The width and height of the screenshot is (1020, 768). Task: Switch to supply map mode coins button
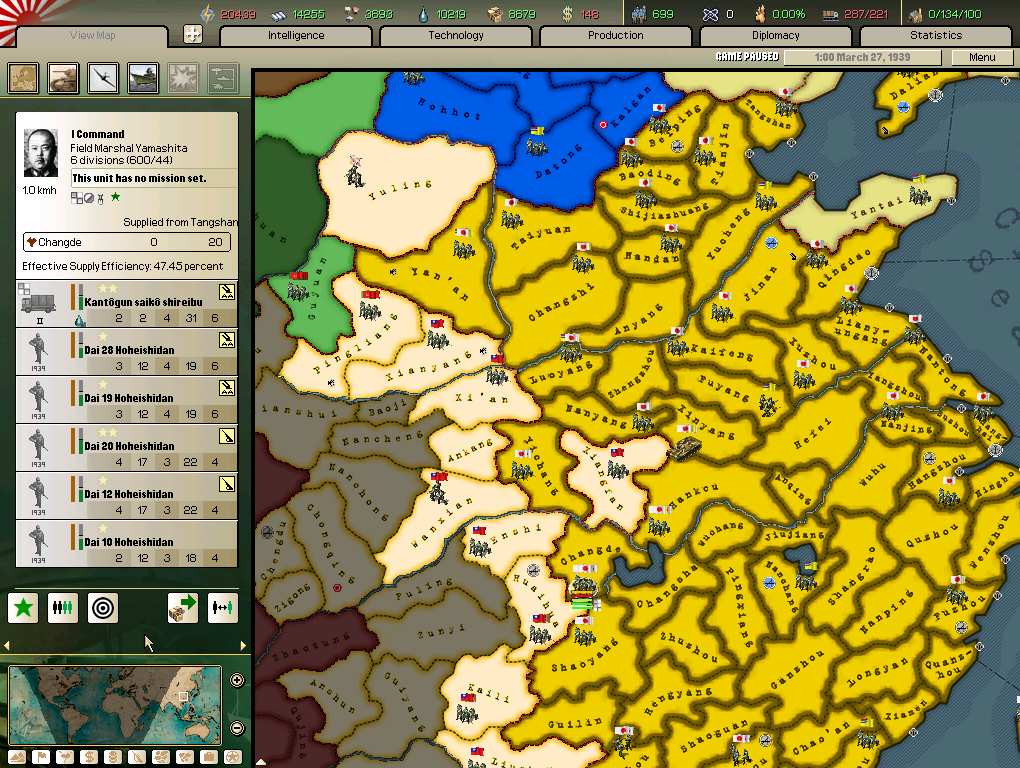tap(113, 757)
